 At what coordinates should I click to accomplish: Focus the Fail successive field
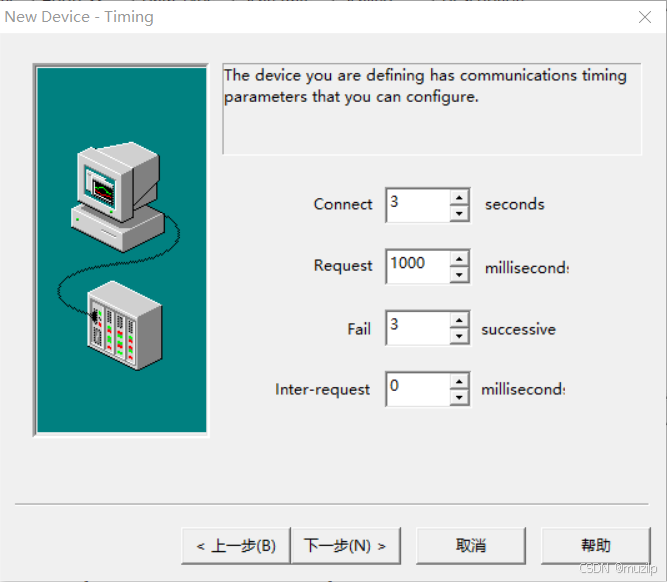418,328
